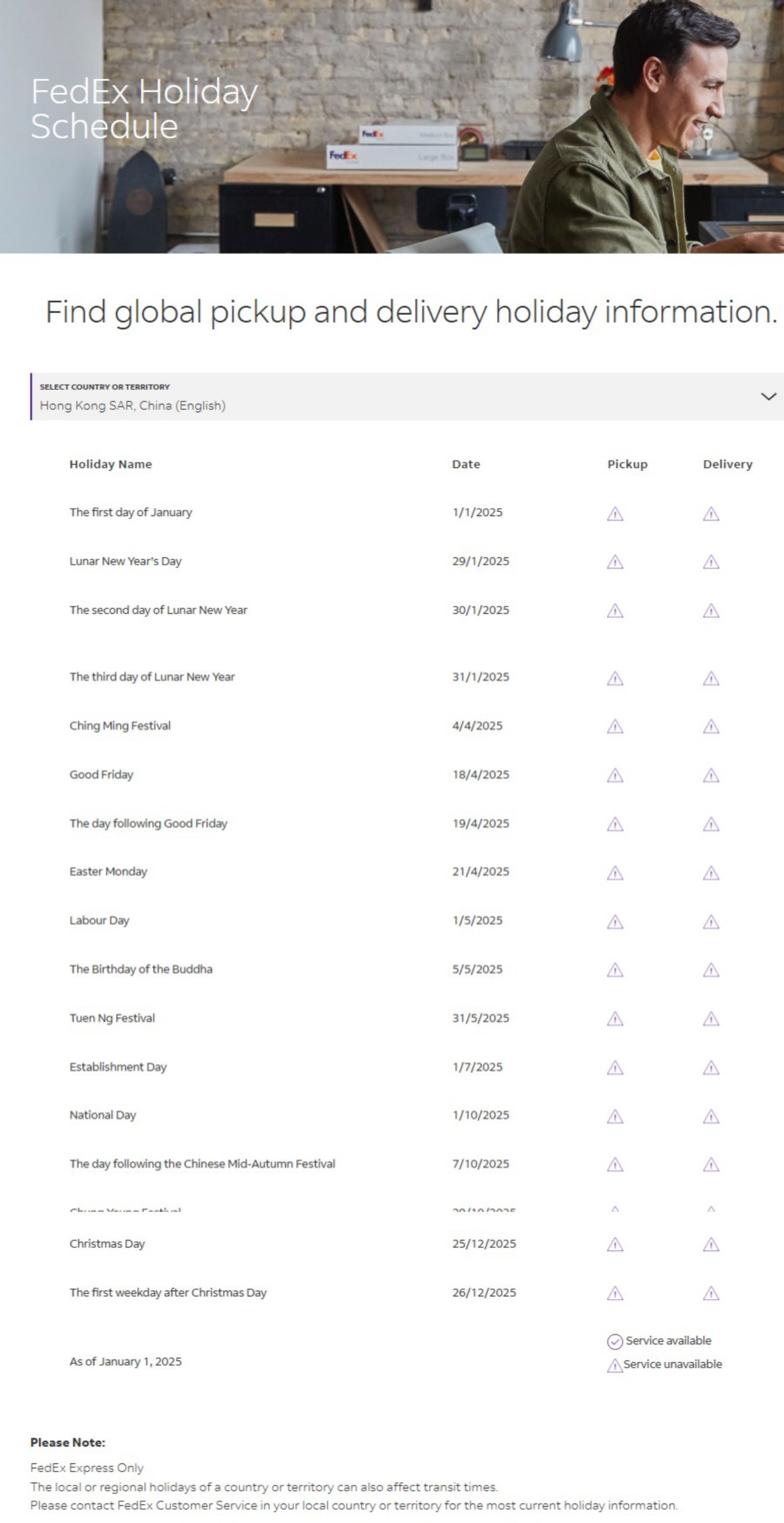The height and width of the screenshot is (1523, 784).
Task: Click Pickup warning icon for National Day
Action: [x=615, y=1116]
